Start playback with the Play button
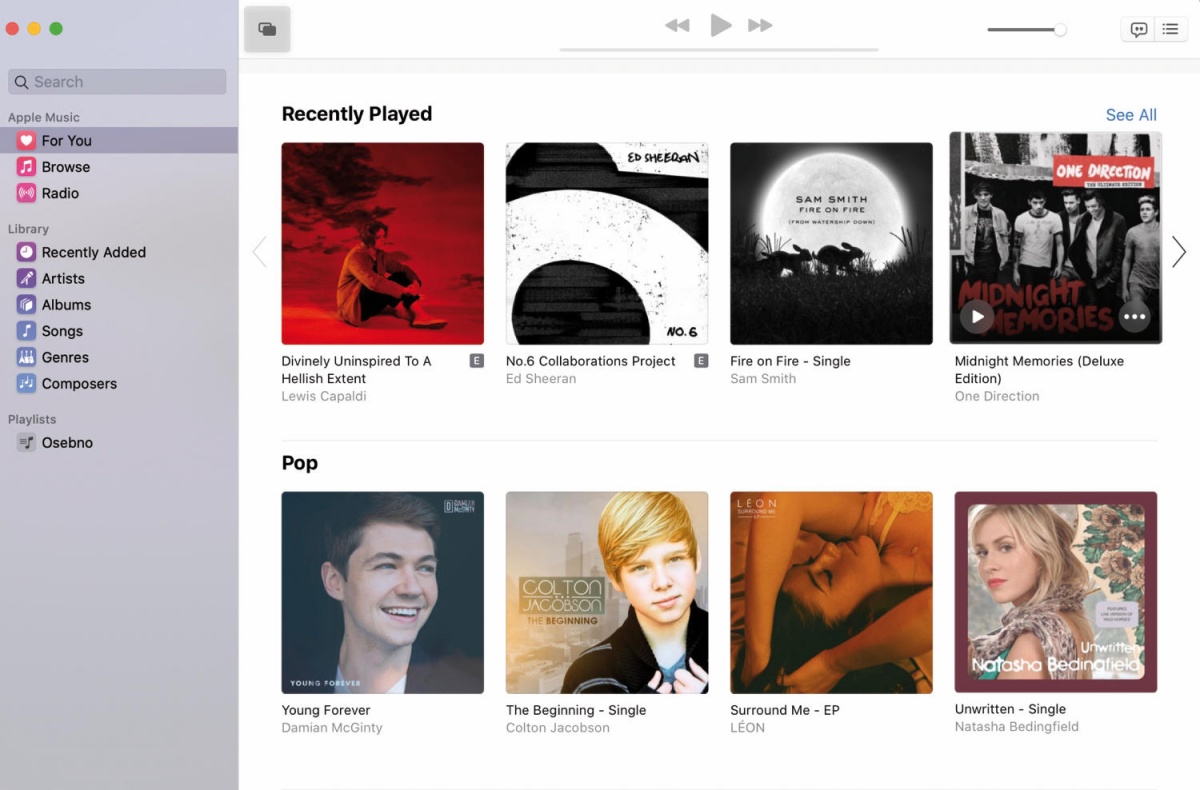 (x=720, y=25)
